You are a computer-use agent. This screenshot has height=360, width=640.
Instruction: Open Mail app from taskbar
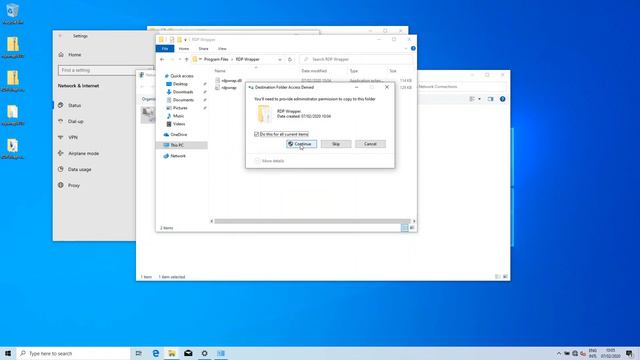pos(188,353)
